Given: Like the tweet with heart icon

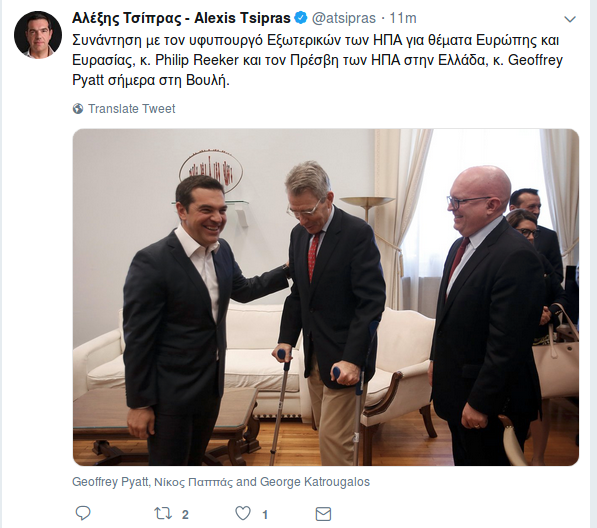Looking at the screenshot, I should tap(243, 514).
